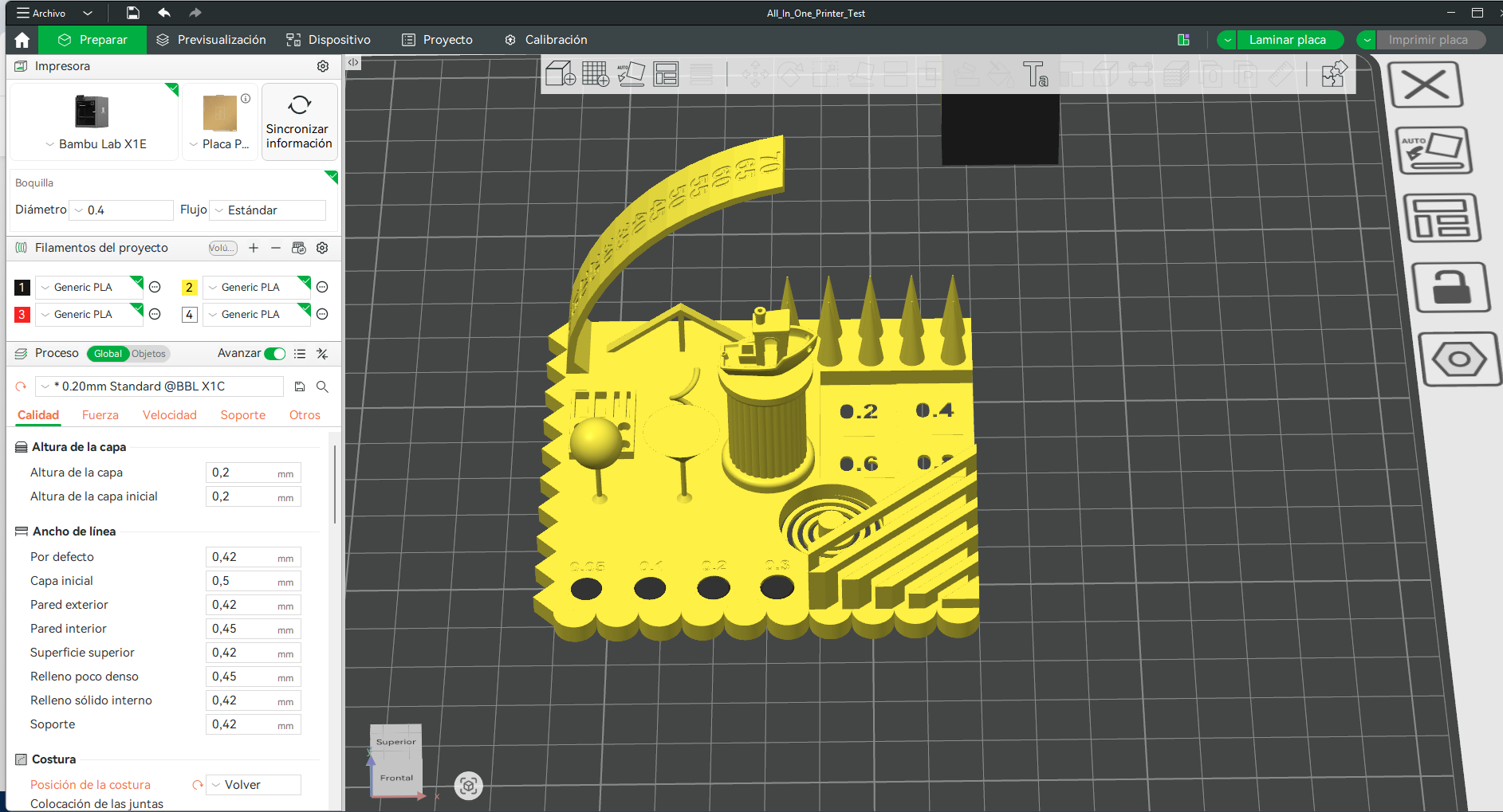Switch to the Previsualización tab

[x=211, y=40]
